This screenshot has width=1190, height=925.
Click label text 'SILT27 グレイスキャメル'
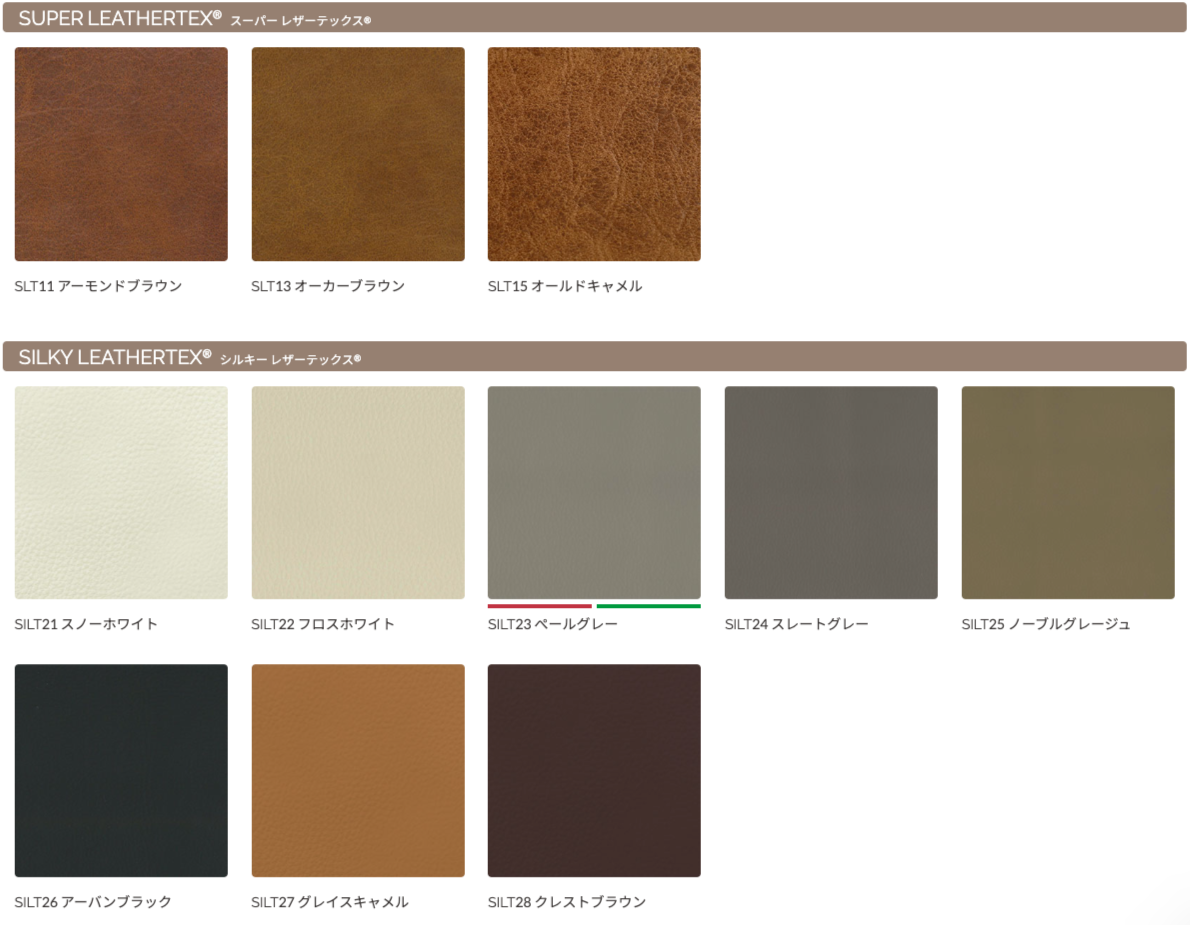(329, 901)
